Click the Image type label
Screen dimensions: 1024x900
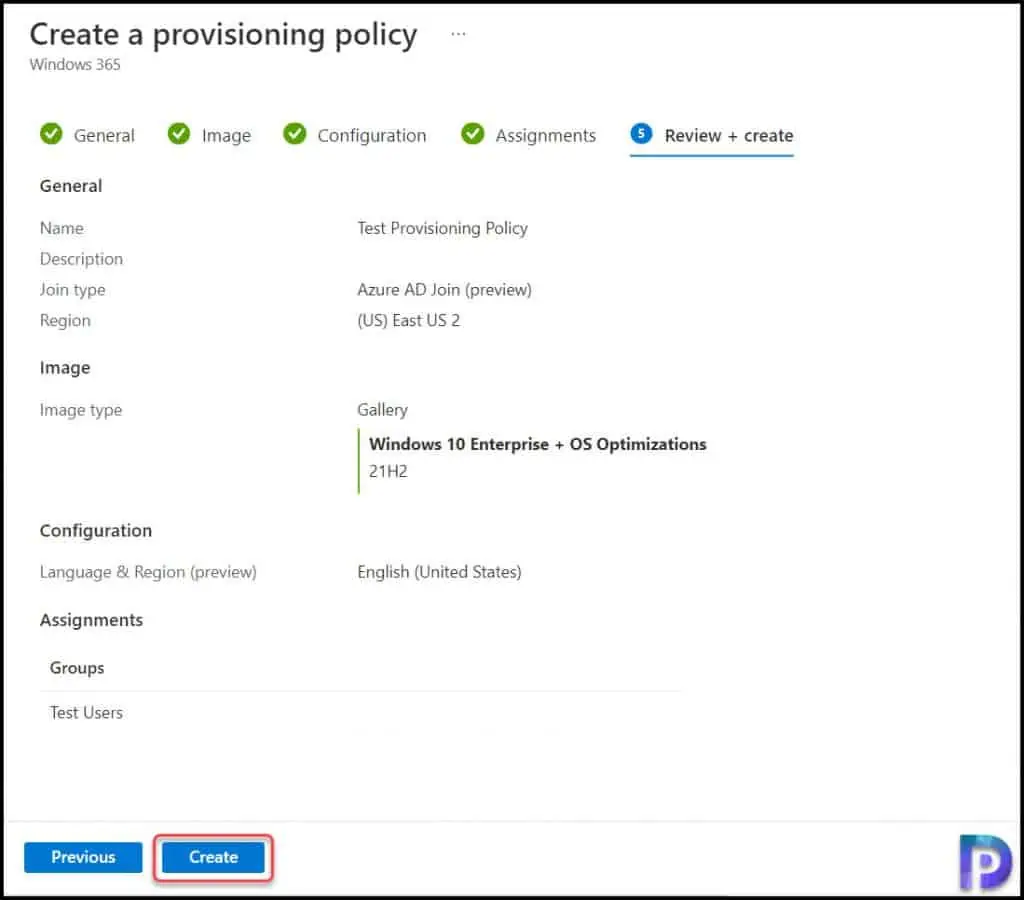(81, 410)
